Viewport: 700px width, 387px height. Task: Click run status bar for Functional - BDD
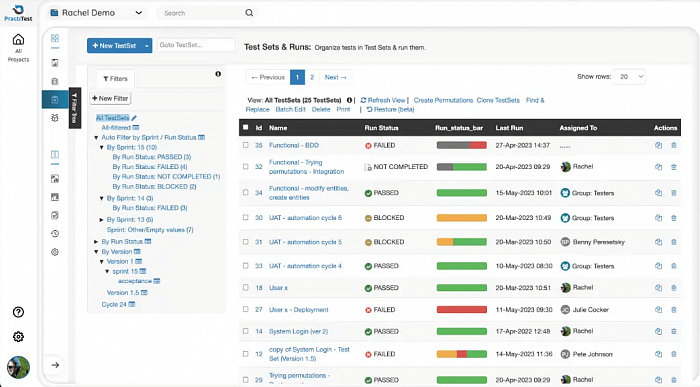tap(462, 145)
